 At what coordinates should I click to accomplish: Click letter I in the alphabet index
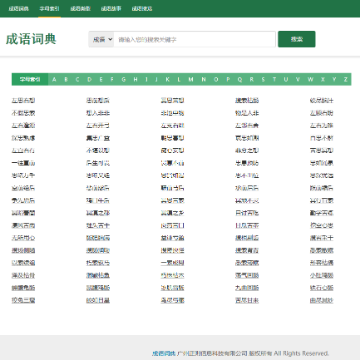click(146, 79)
